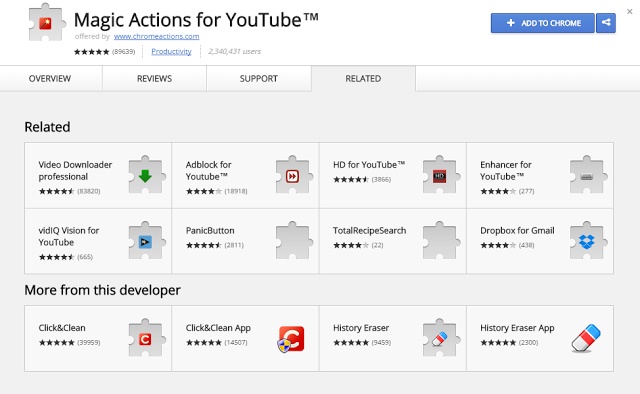Click HD for YouTube rating count (3866)
The height and width of the screenshot is (394, 640).
click(x=381, y=179)
